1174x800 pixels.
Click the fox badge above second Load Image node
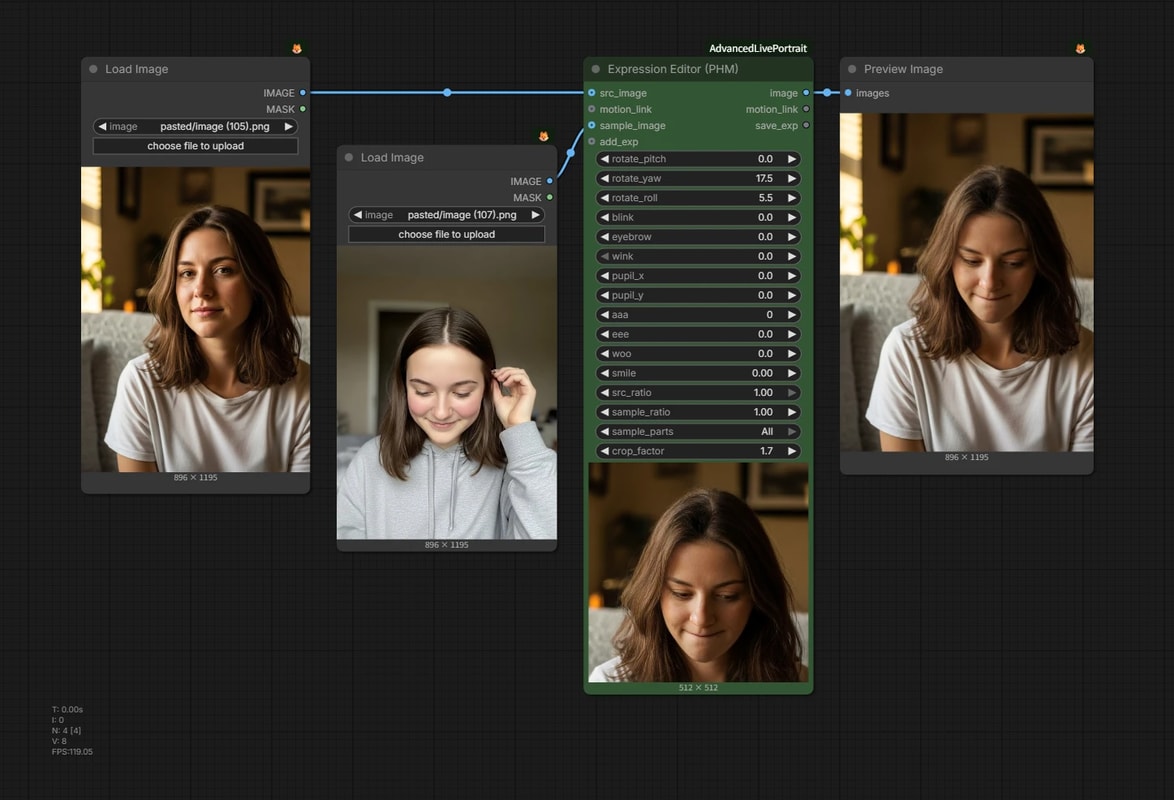pos(544,136)
